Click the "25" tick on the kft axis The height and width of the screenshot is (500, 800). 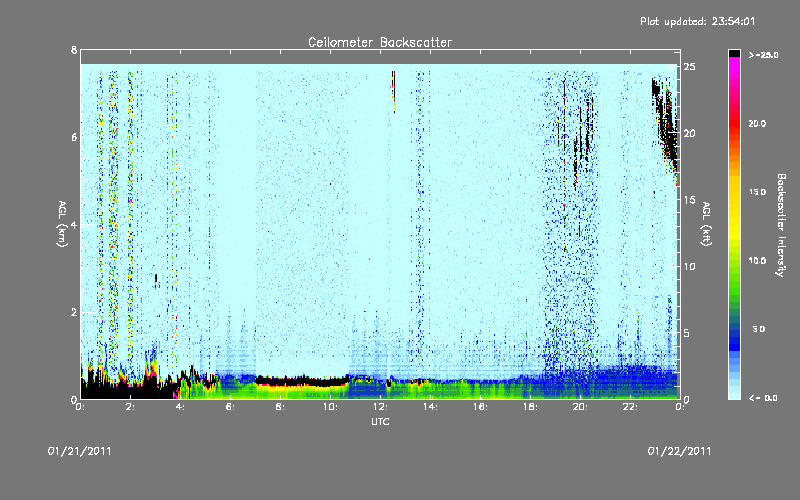(x=689, y=67)
